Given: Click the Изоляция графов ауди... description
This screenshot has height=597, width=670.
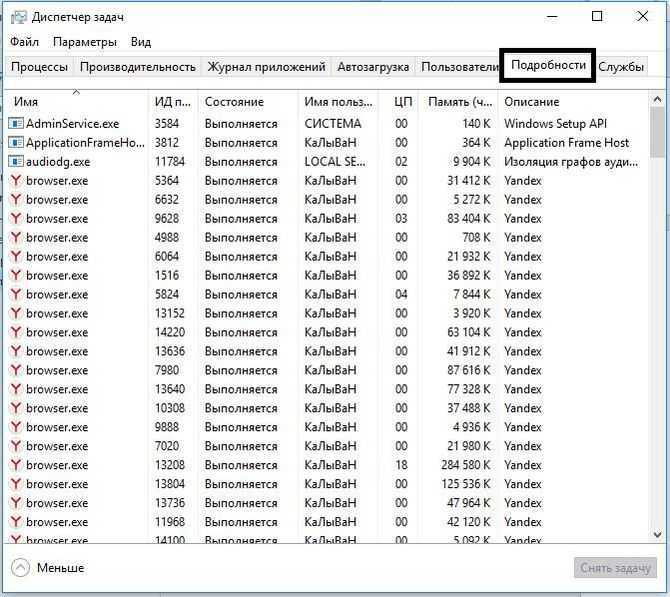Looking at the screenshot, I should (571, 162).
